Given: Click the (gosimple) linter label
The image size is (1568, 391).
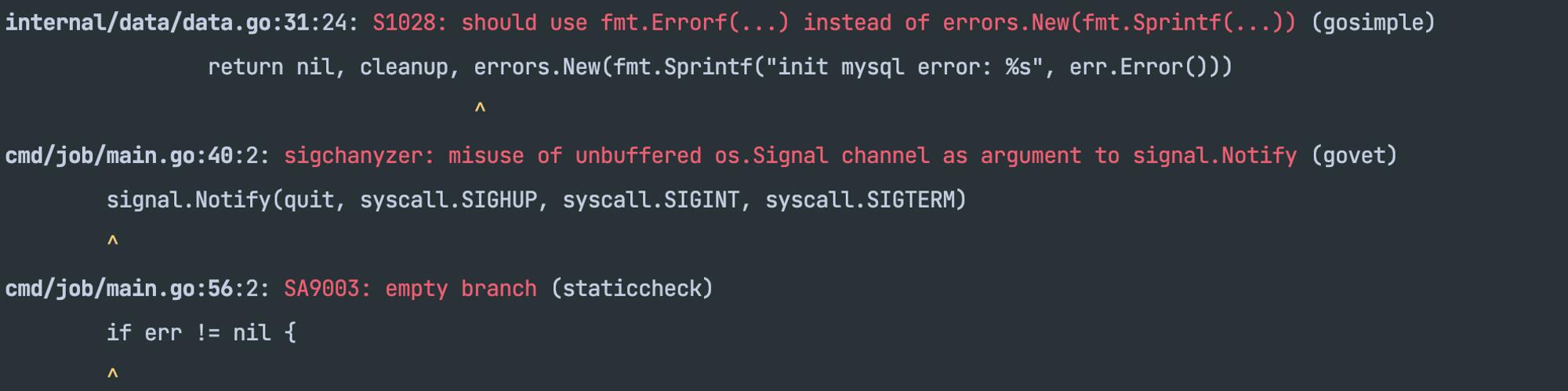Looking at the screenshot, I should click(1374, 23).
